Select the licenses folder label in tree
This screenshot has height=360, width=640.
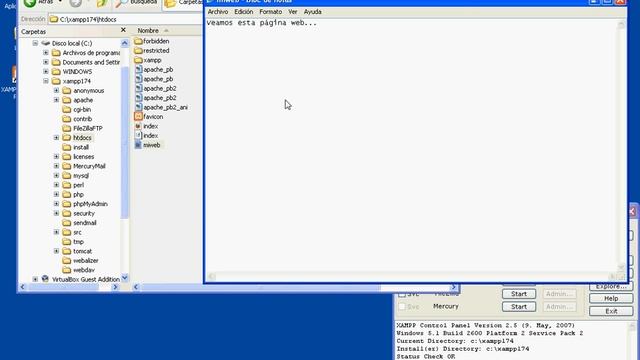click(x=84, y=157)
